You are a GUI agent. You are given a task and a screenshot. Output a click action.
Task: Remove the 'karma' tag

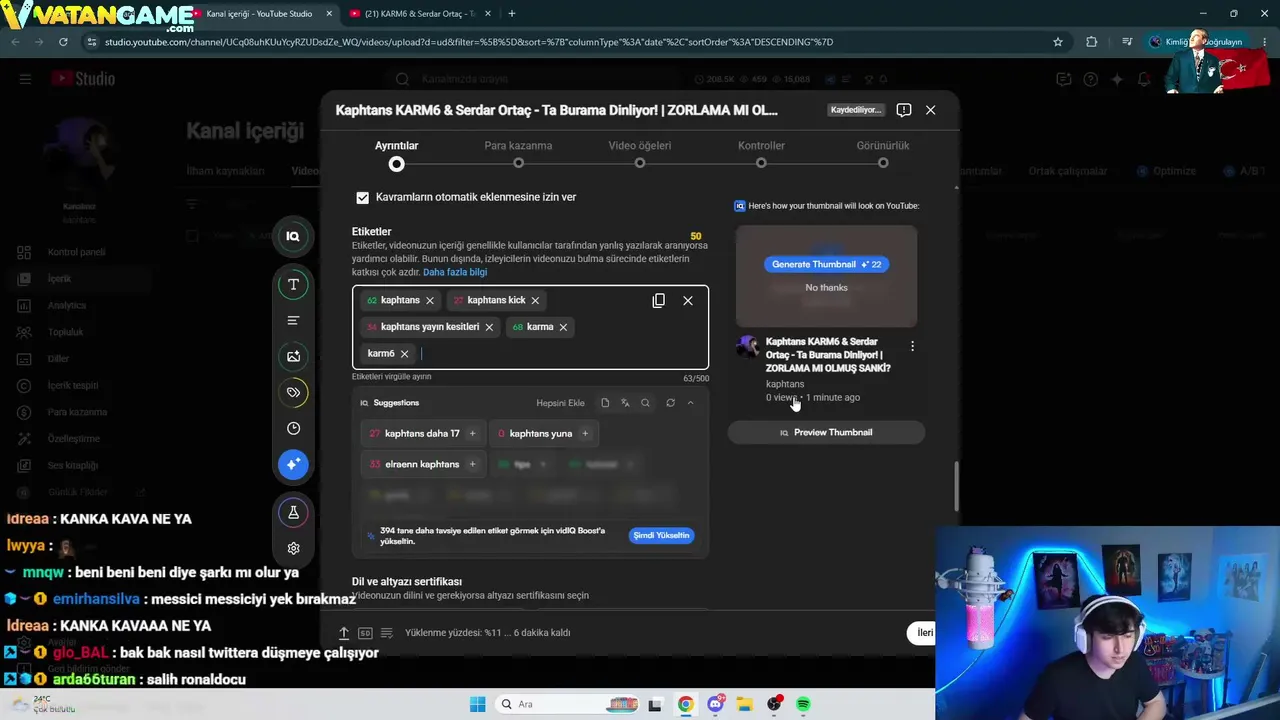point(563,327)
